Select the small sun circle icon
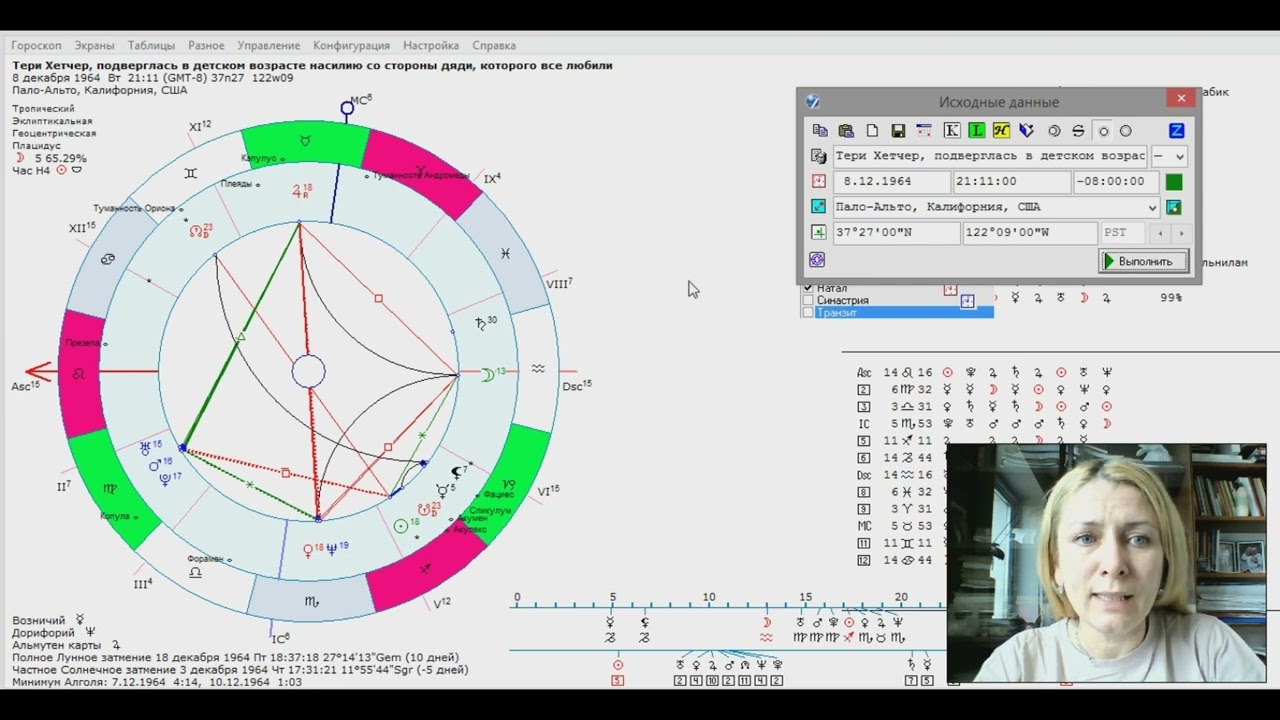This screenshot has height=720, width=1280. pyautogui.click(x=1104, y=131)
